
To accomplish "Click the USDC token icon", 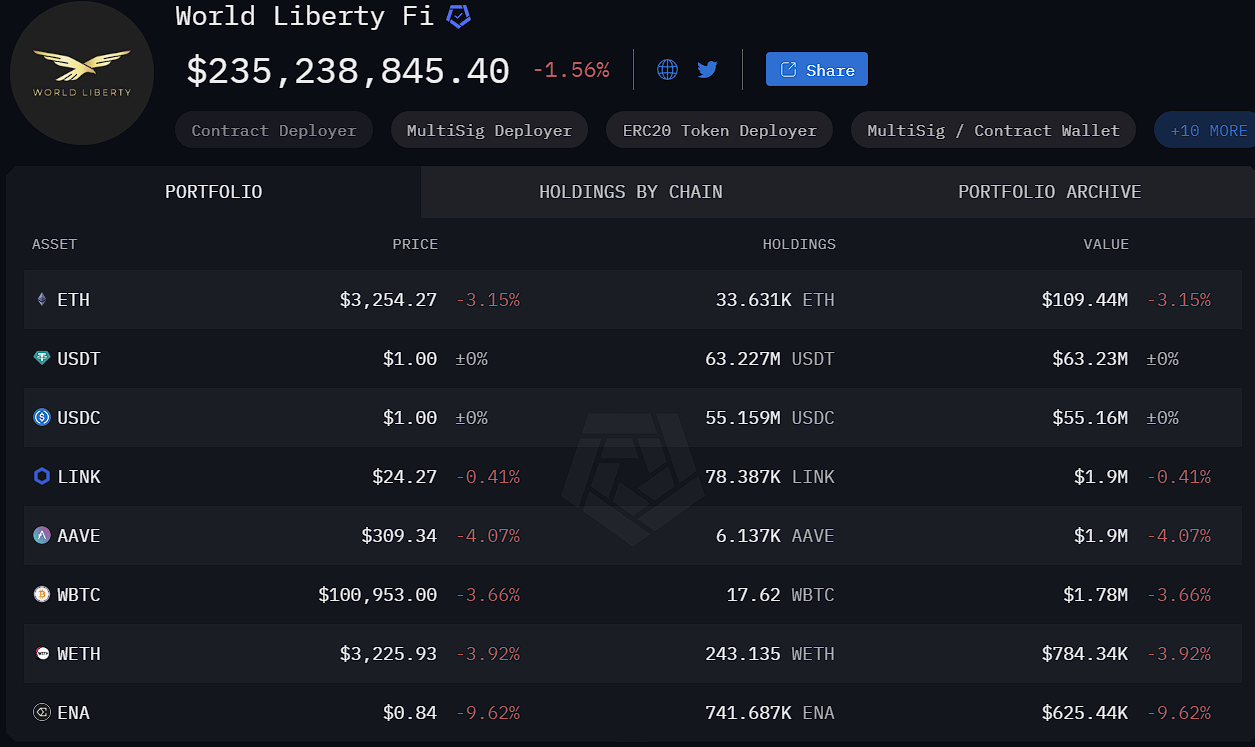I will click(x=42, y=418).
